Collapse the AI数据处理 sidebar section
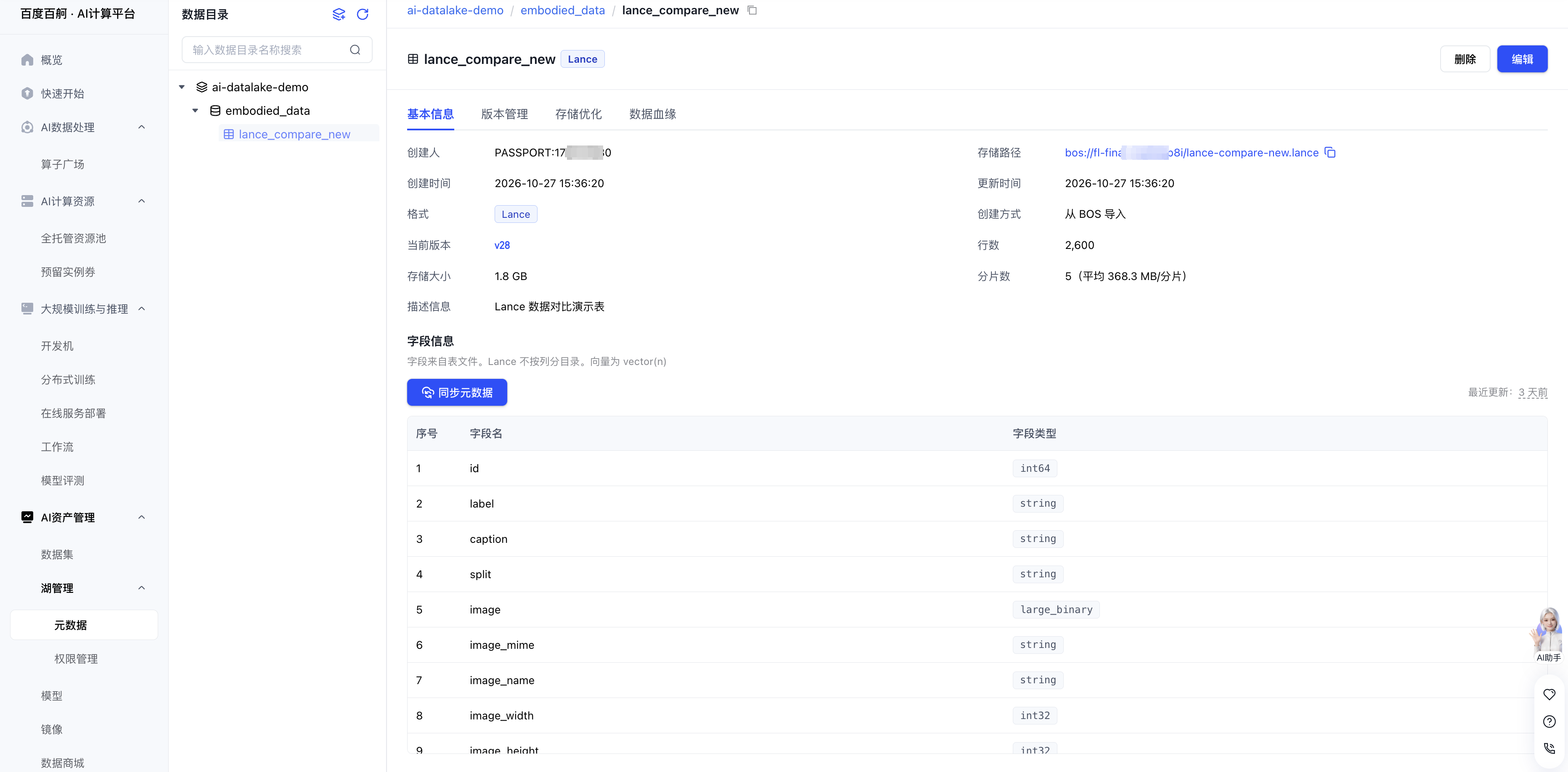This screenshot has width=1568, height=772. pos(141,127)
